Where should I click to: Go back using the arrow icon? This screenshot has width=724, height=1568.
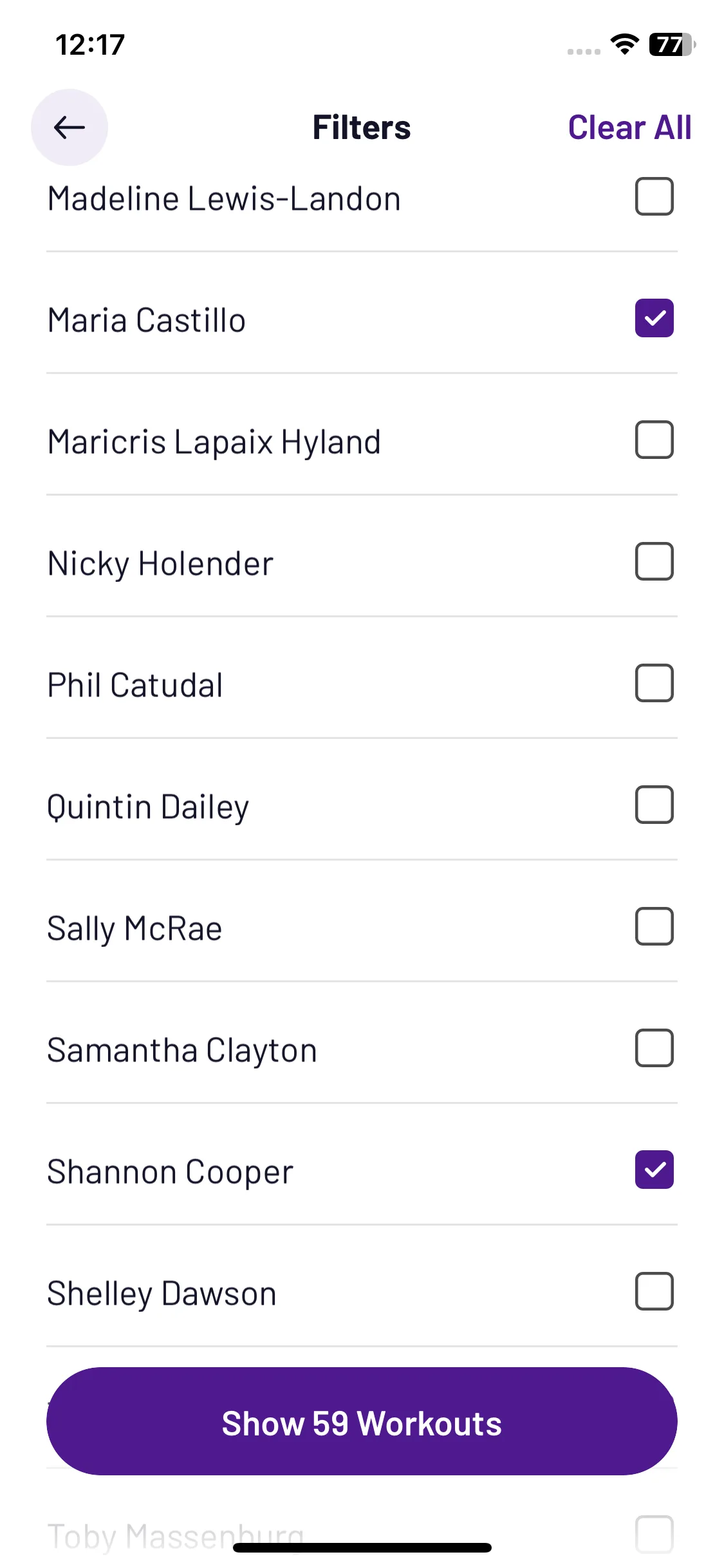tap(70, 127)
